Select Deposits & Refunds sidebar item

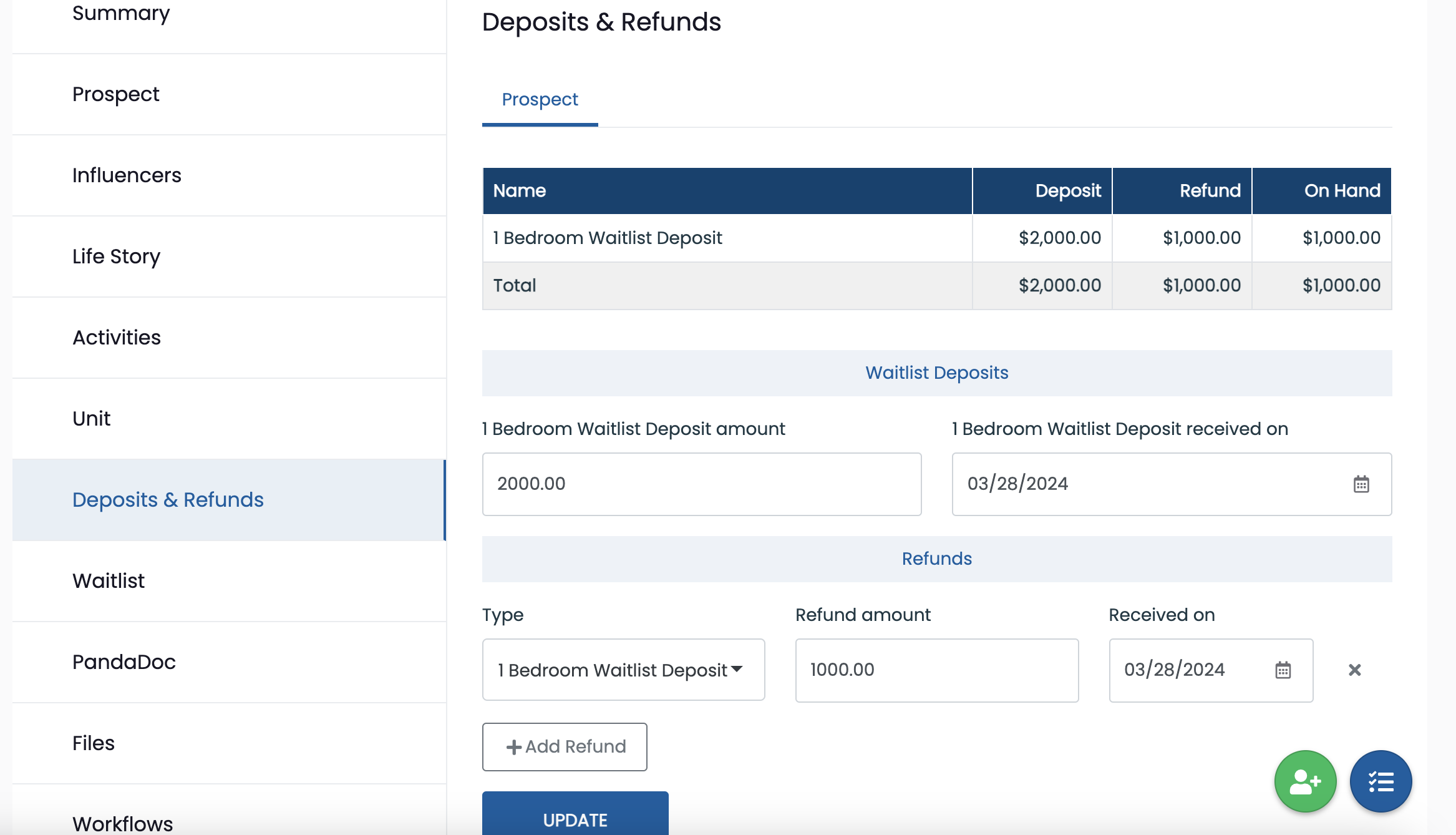pyautogui.click(x=229, y=500)
